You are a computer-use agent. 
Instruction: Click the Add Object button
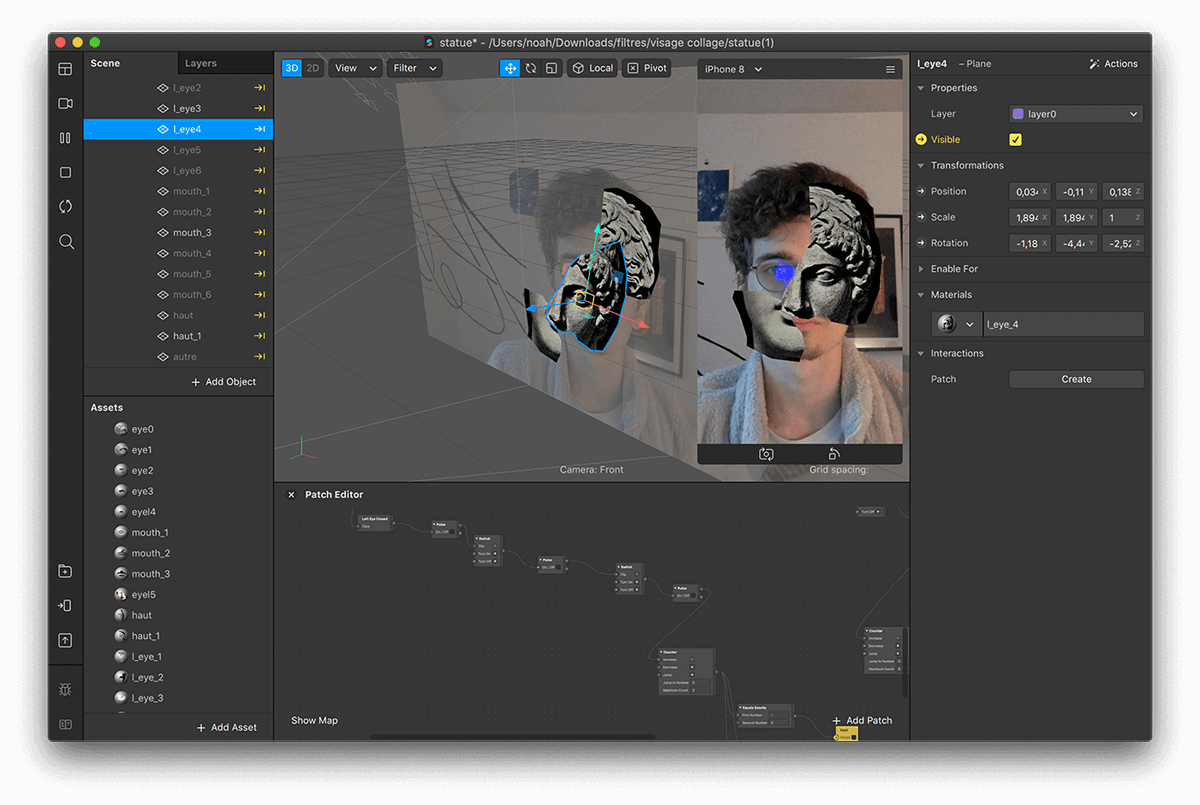[x=224, y=382]
